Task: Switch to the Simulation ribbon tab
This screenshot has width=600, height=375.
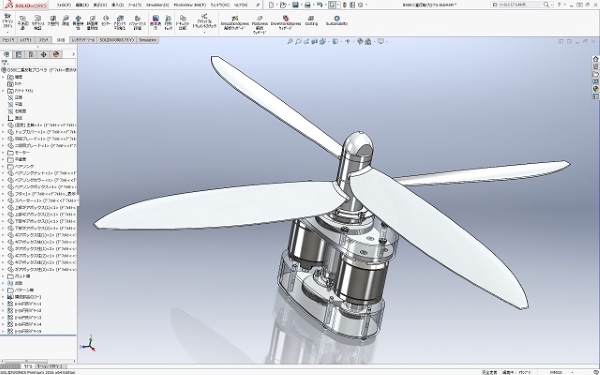Action: pyautogui.click(x=148, y=40)
